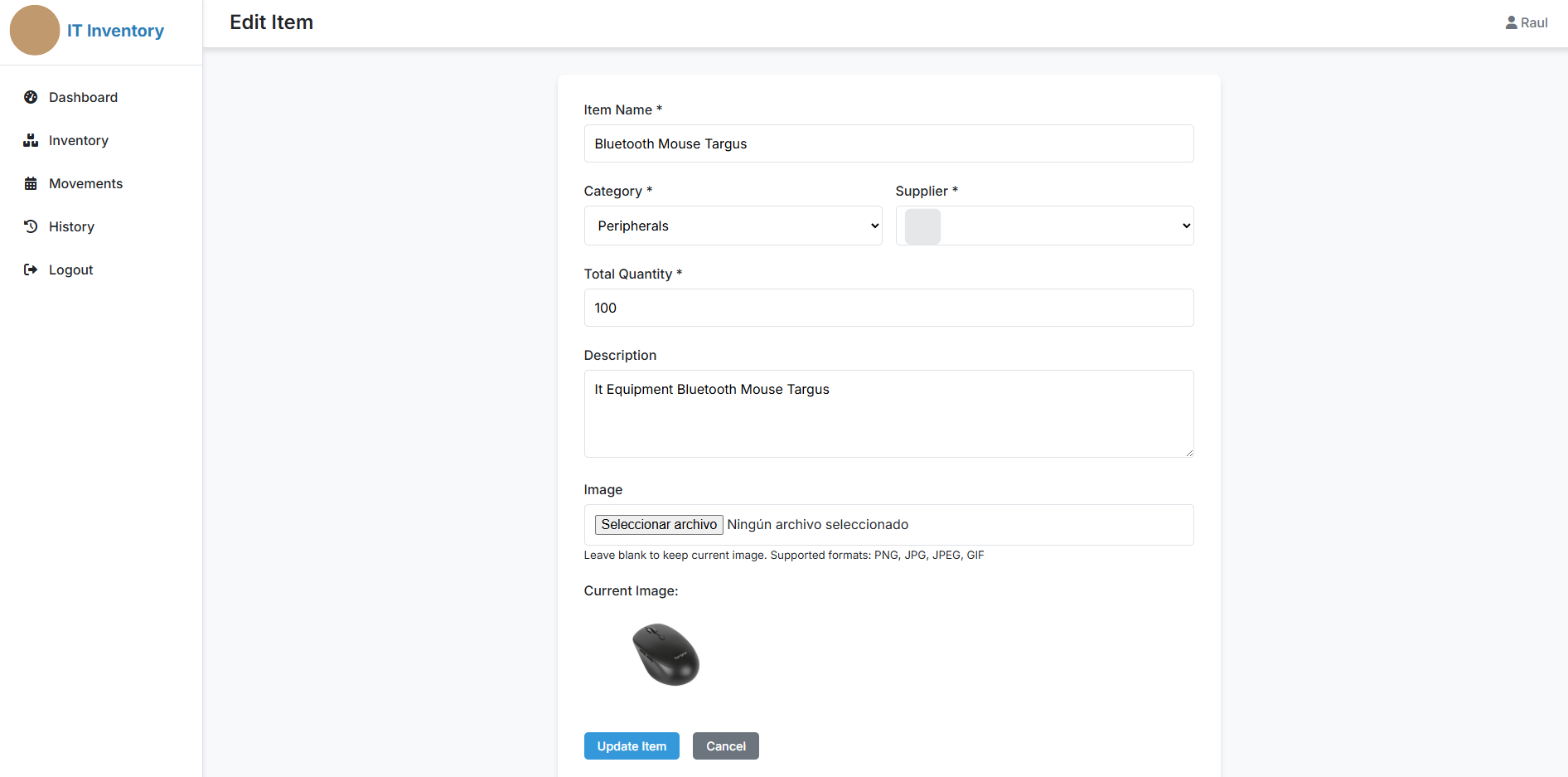The height and width of the screenshot is (777, 1568).
Task: Click Seleccionar archivo to choose image
Action: coord(659,525)
